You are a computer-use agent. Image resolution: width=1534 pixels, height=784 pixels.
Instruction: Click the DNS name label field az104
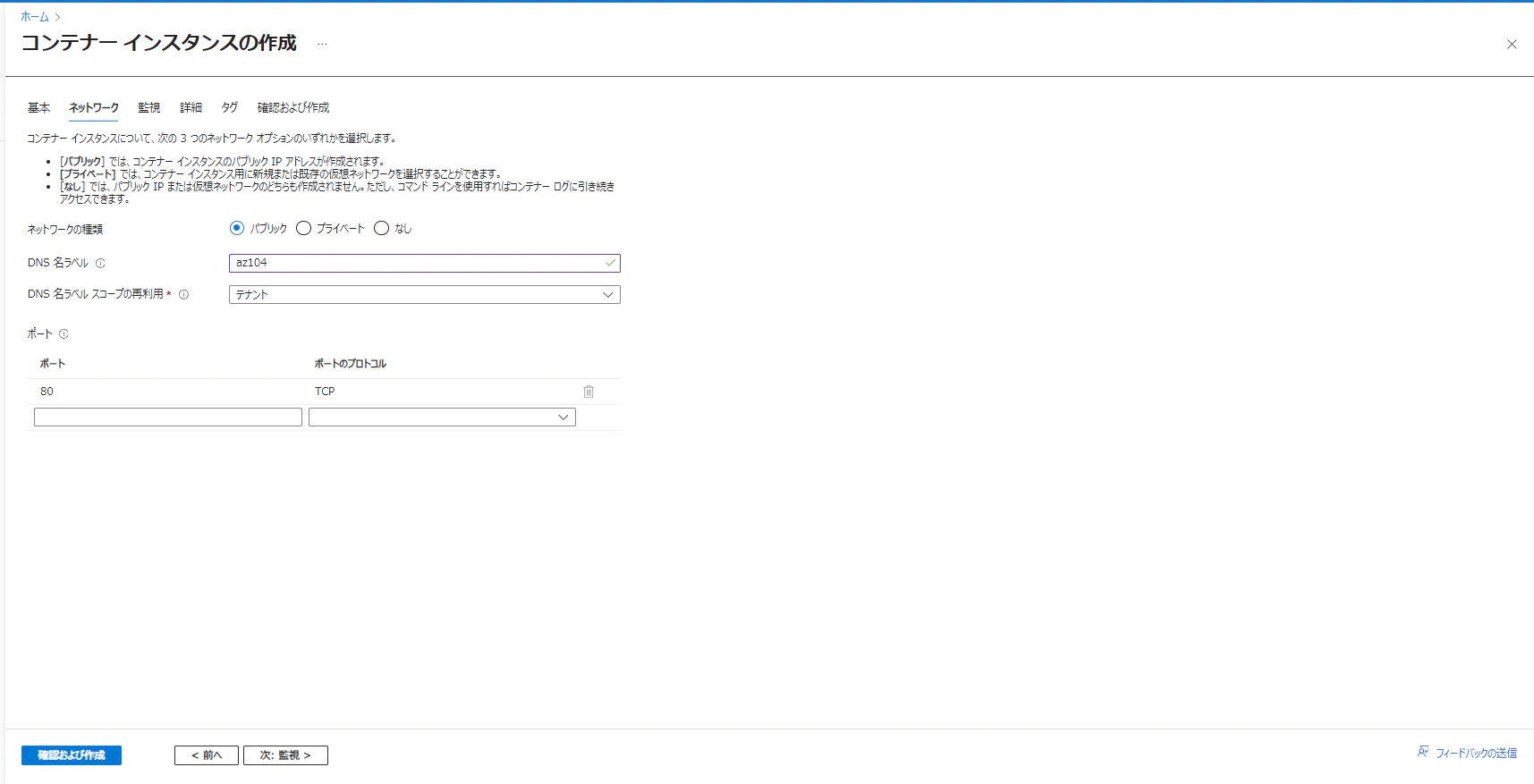click(x=425, y=263)
